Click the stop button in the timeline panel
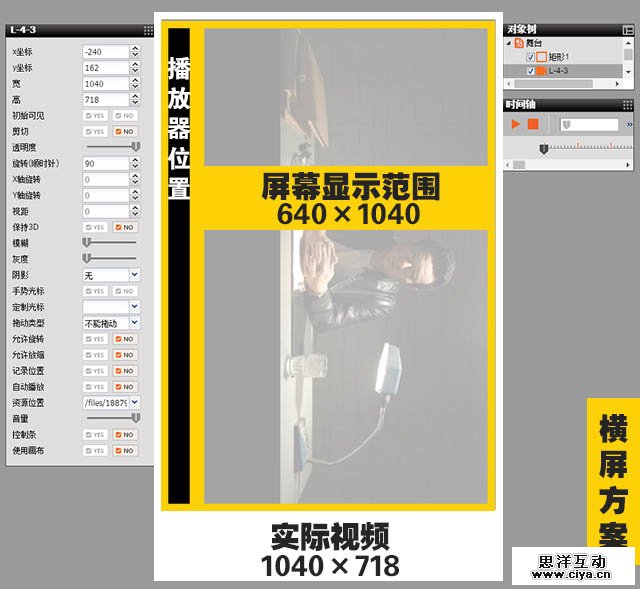Screen dimensions: 640x590 pos(533,124)
